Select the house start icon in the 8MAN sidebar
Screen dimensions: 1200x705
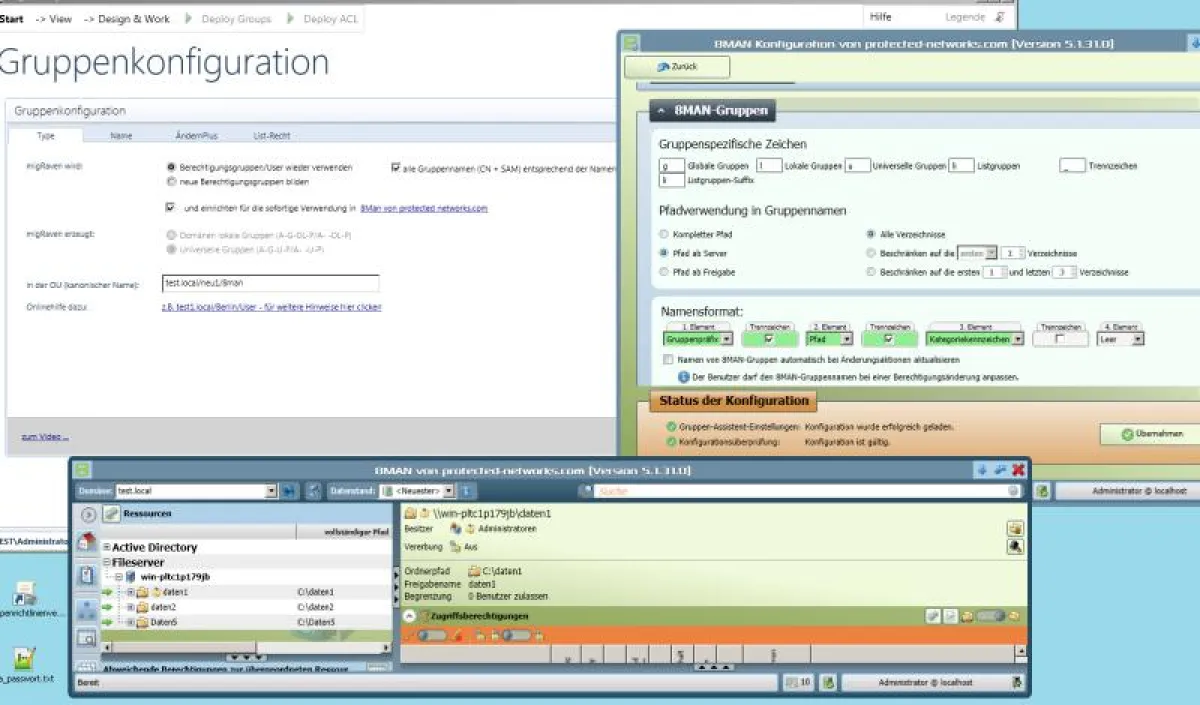point(87,543)
